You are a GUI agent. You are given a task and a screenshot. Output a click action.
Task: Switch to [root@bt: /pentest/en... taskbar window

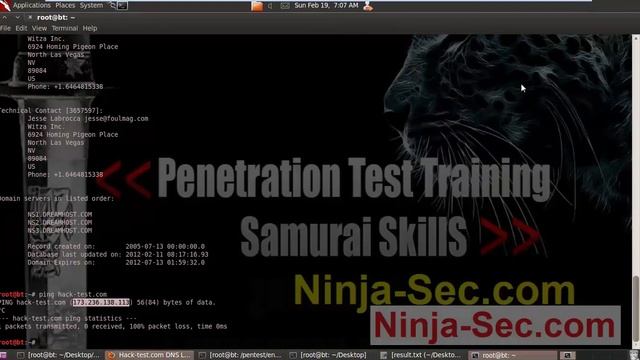click(x=240, y=355)
